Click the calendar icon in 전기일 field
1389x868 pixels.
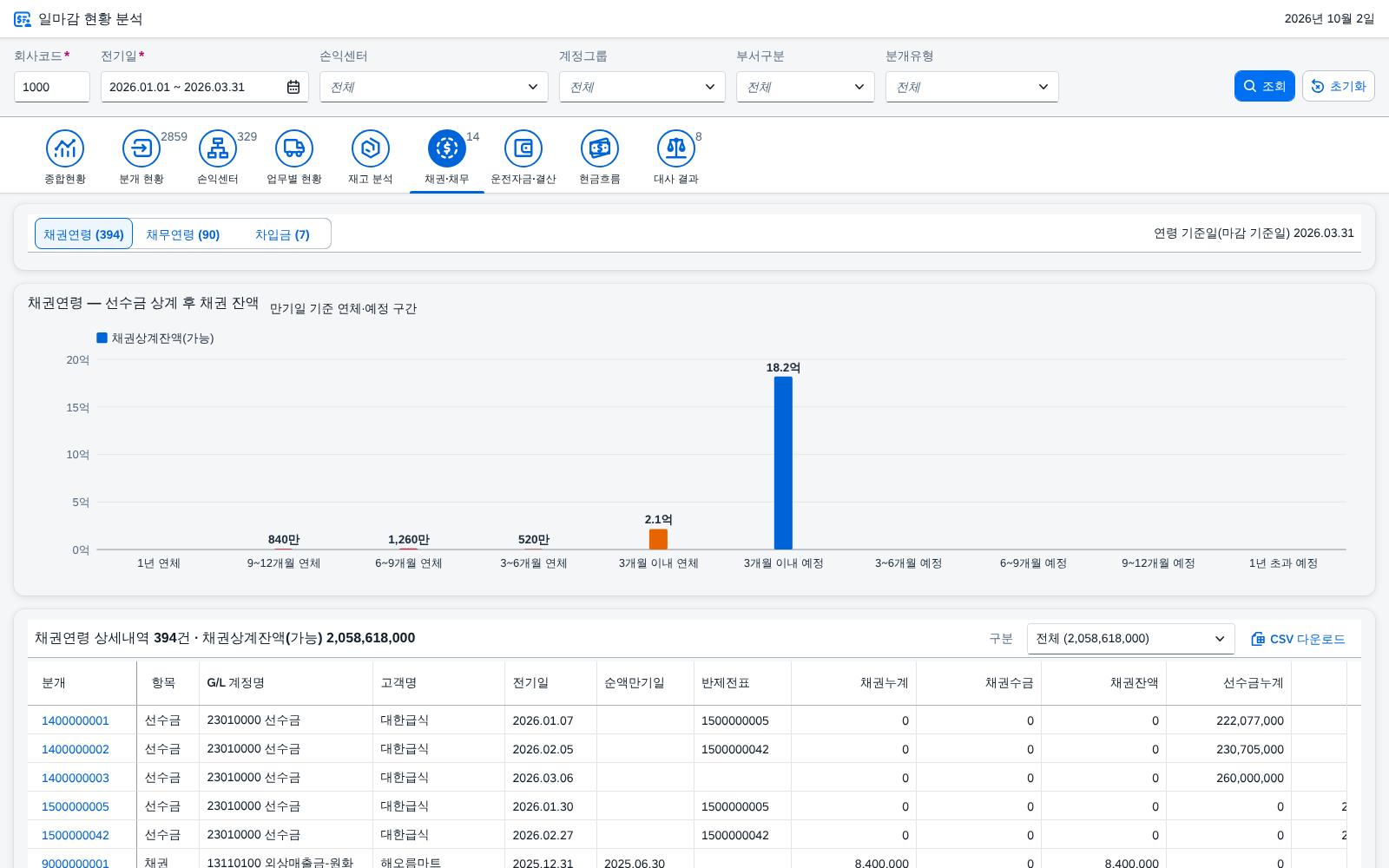click(293, 87)
